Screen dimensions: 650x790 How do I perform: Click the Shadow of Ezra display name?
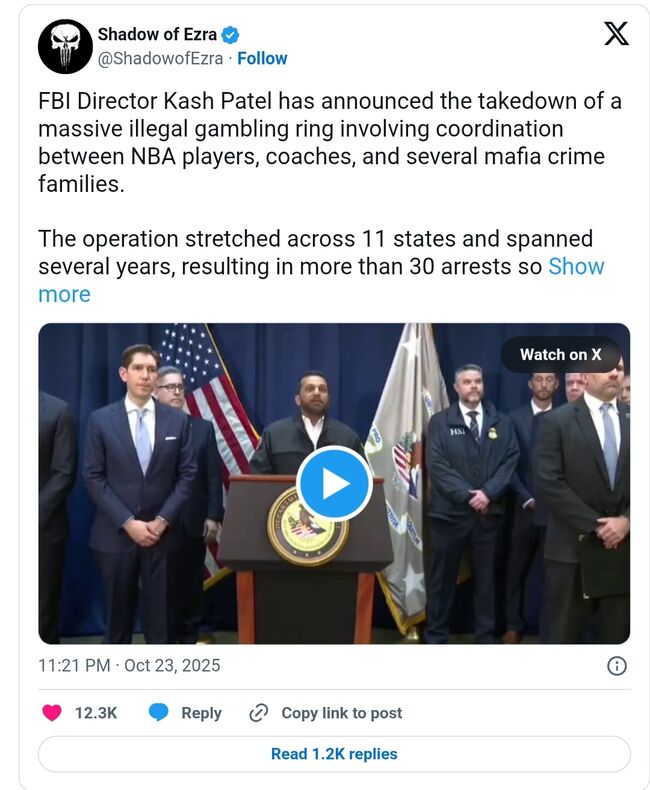pos(157,35)
